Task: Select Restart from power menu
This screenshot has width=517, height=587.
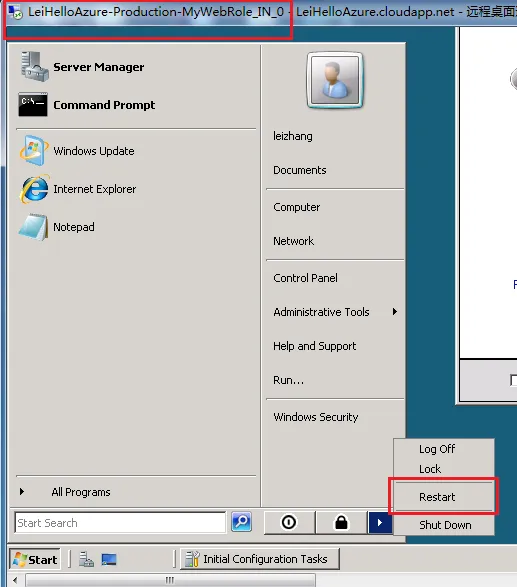Action: coord(437,497)
